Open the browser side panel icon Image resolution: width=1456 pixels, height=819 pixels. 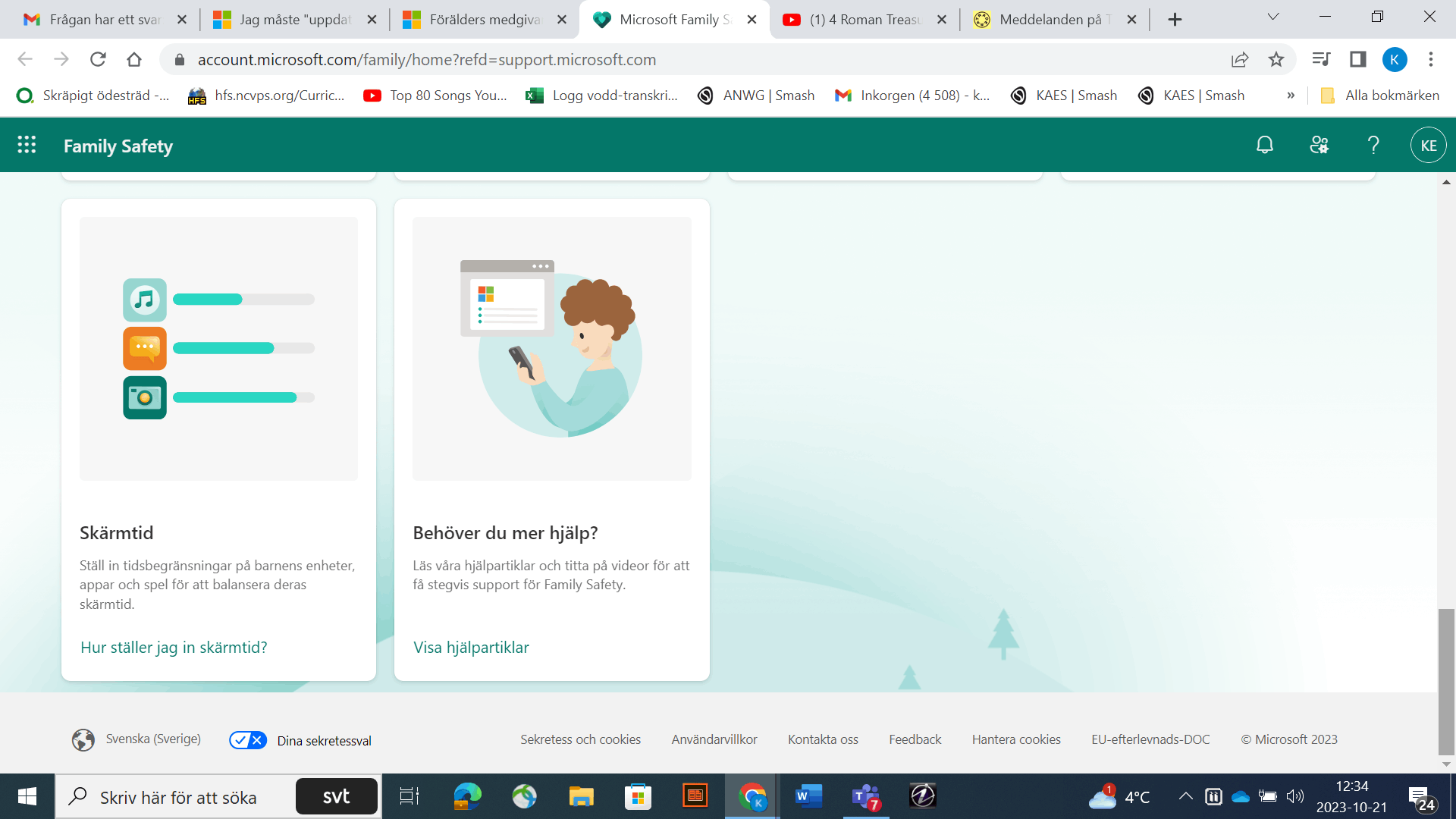pyautogui.click(x=1357, y=59)
